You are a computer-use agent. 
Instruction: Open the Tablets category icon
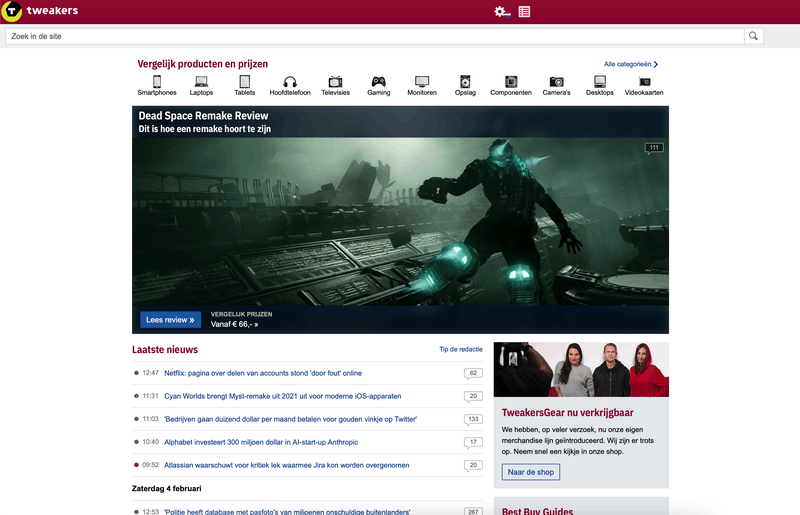[244, 82]
